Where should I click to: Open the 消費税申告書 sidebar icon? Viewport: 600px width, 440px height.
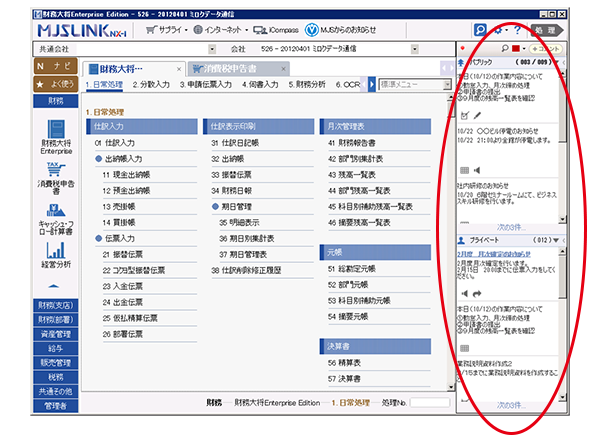coord(56,178)
